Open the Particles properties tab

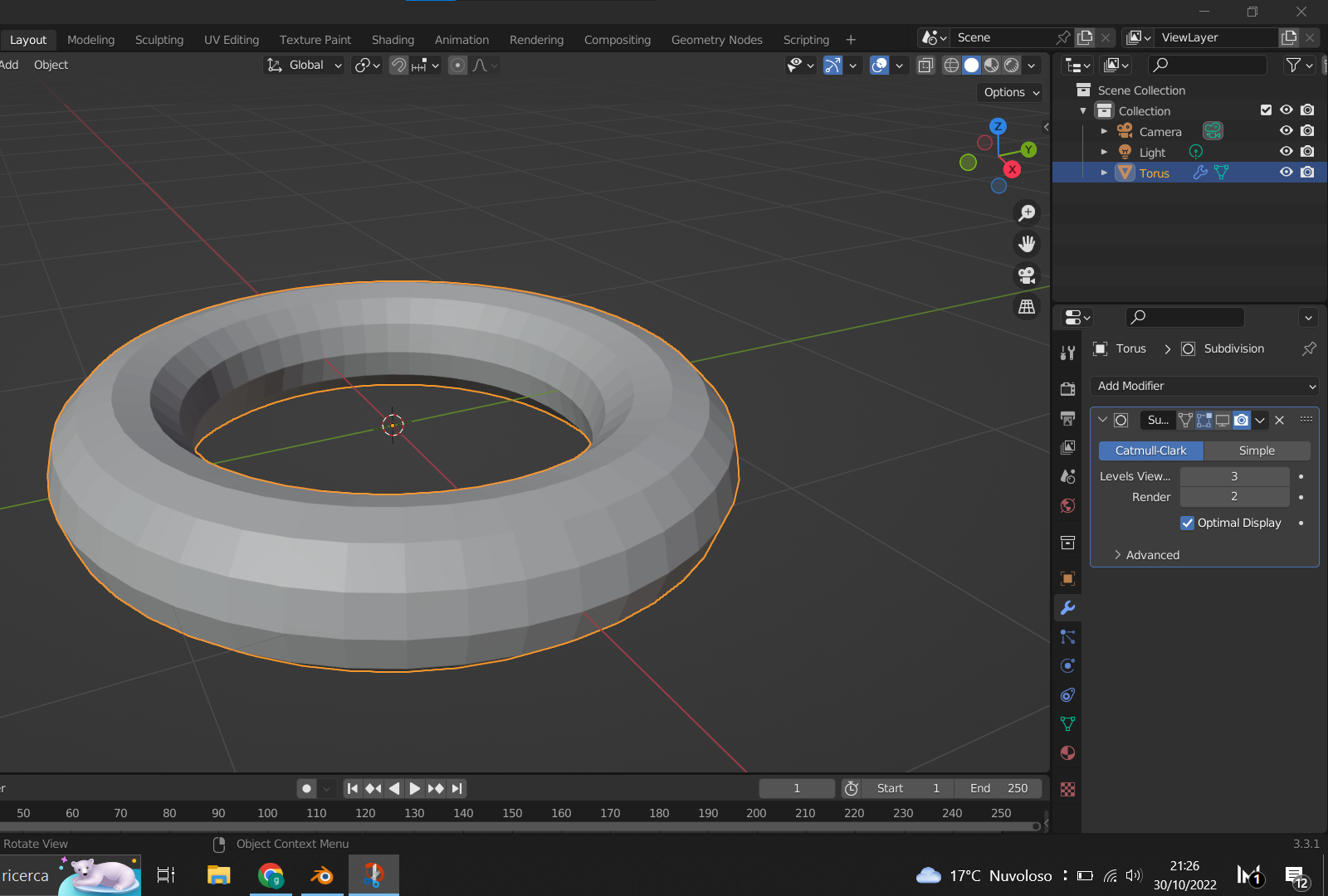(1067, 637)
